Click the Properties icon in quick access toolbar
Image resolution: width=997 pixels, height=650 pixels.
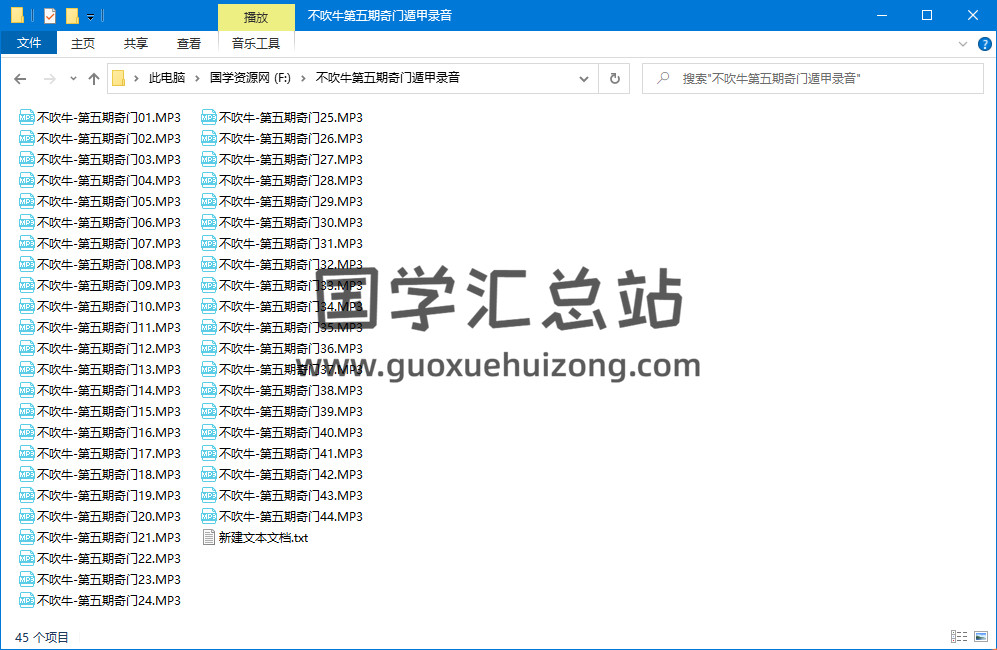point(50,15)
